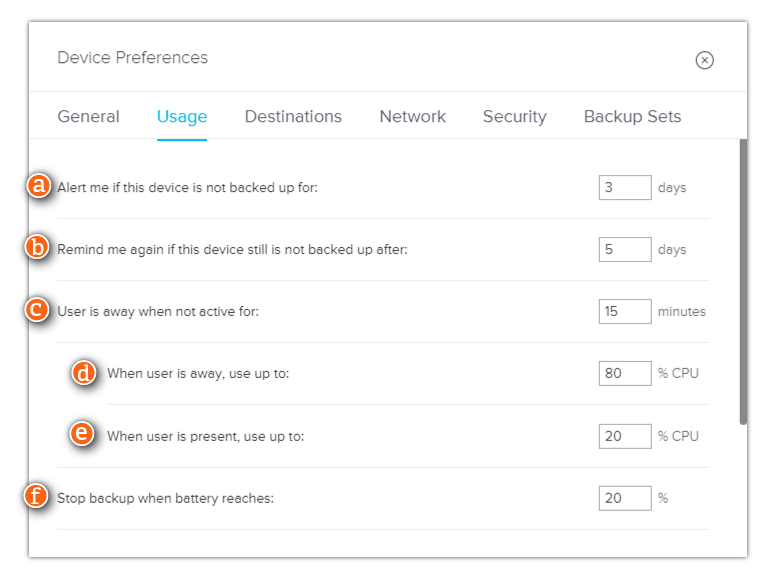
Task: Click the away CPU percent field showing 80
Action: (625, 373)
